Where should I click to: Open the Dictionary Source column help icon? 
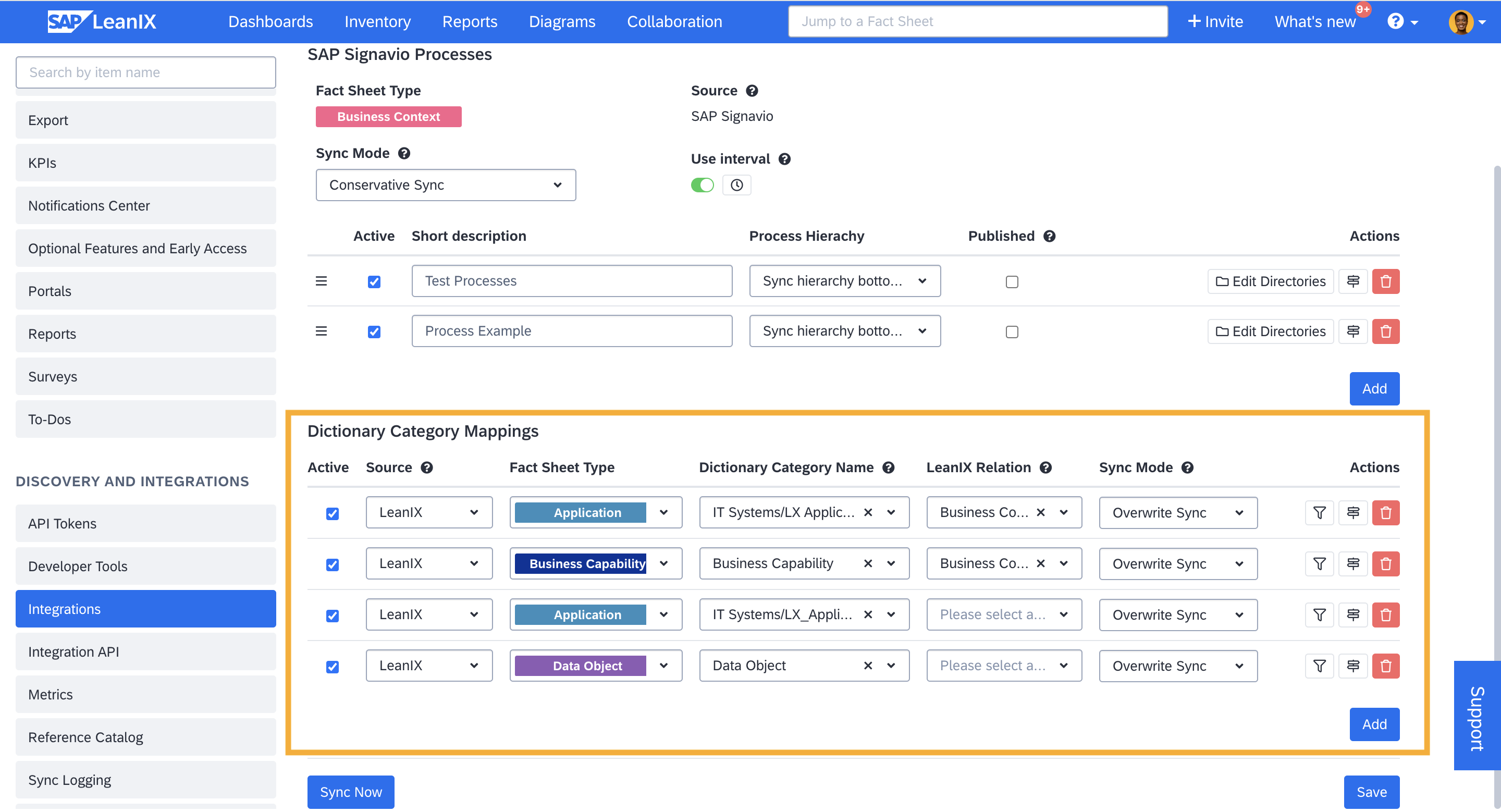tap(426, 467)
